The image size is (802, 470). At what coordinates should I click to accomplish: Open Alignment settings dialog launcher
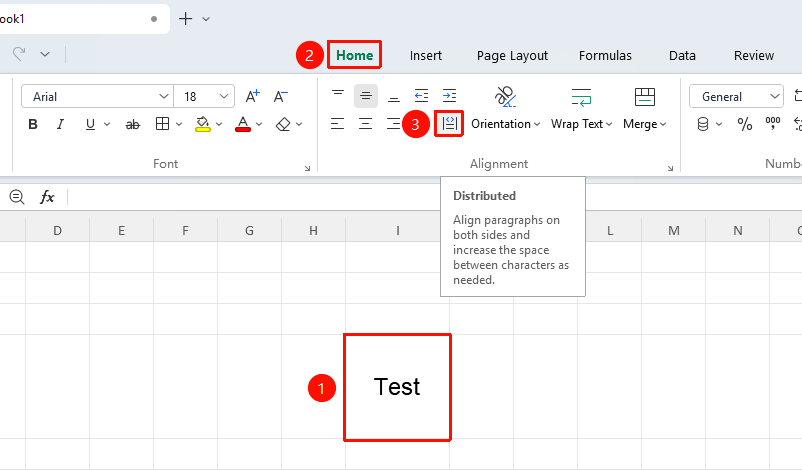click(x=670, y=168)
